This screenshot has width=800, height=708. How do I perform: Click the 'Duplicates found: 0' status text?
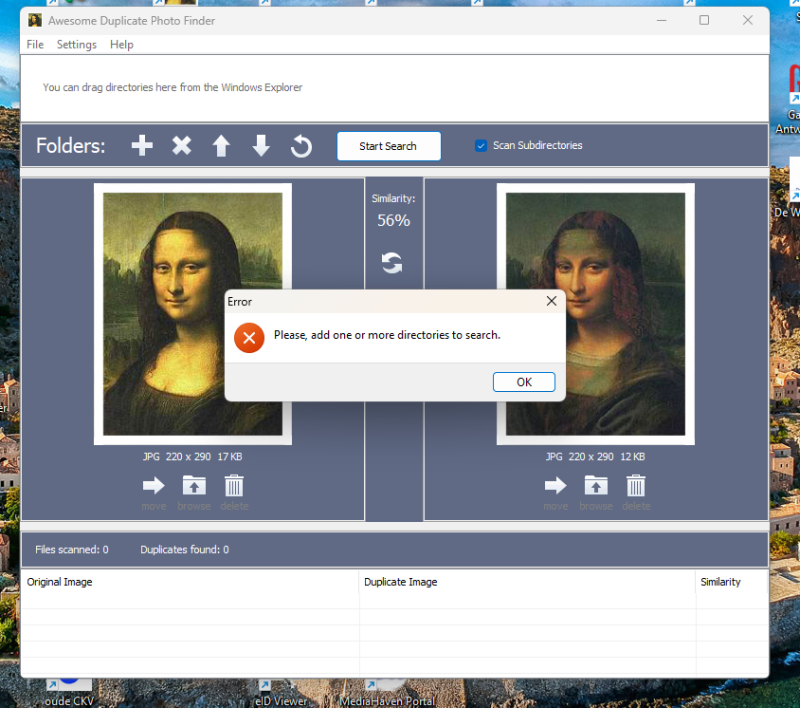click(x=185, y=549)
